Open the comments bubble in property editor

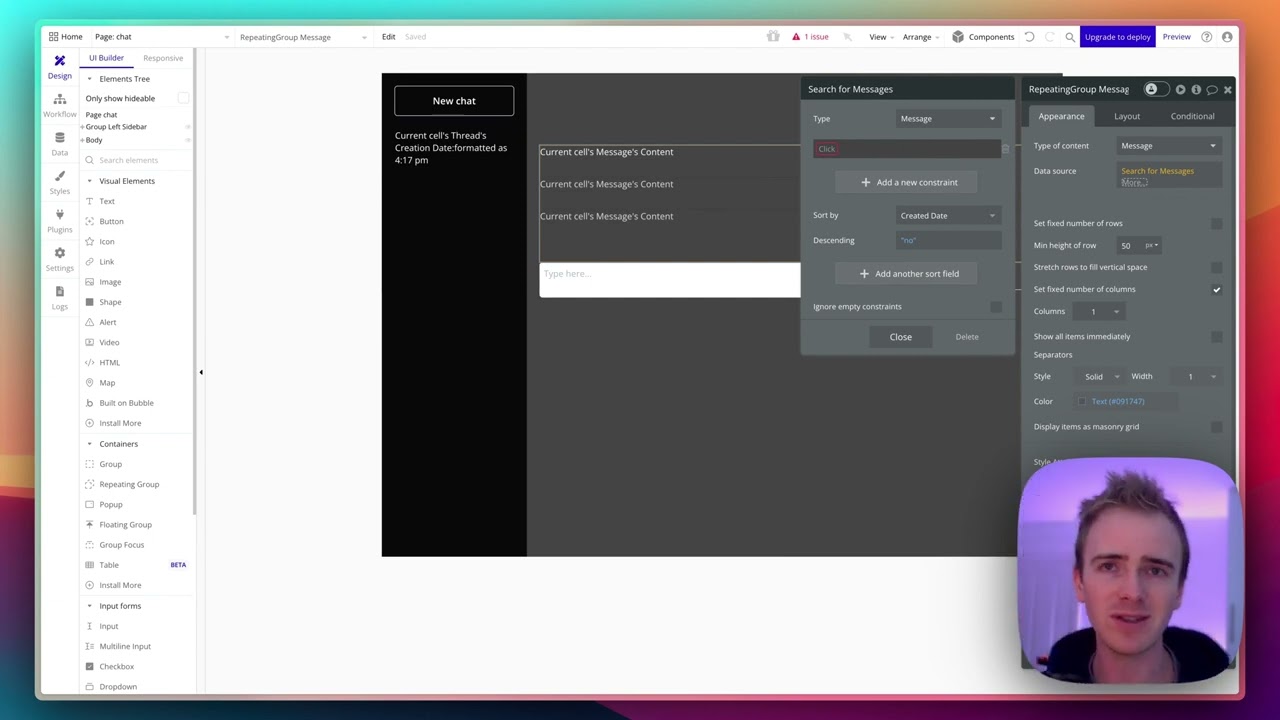point(1212,90)
